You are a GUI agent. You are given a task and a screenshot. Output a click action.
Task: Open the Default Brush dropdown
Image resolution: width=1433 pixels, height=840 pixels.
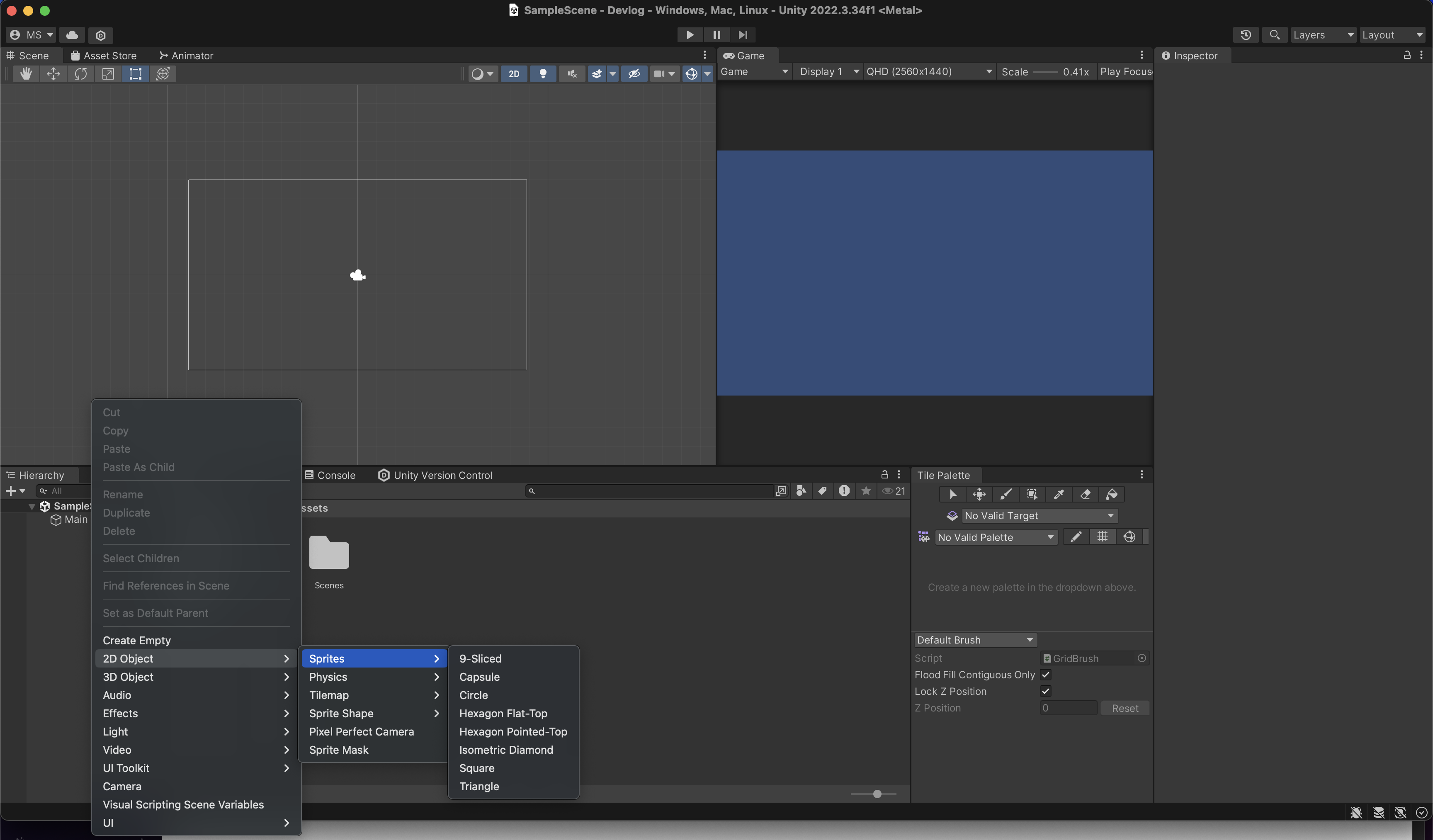pos(975,640)
